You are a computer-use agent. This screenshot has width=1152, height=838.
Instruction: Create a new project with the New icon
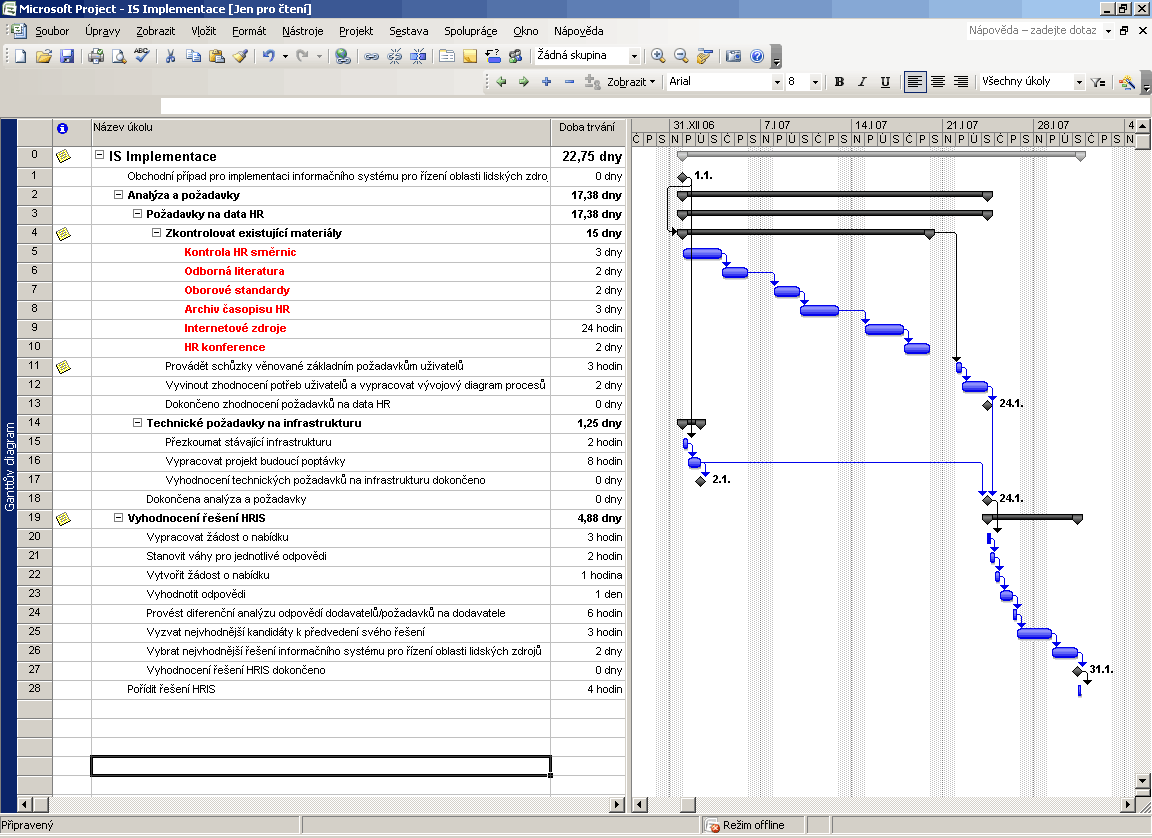point(21,56)
